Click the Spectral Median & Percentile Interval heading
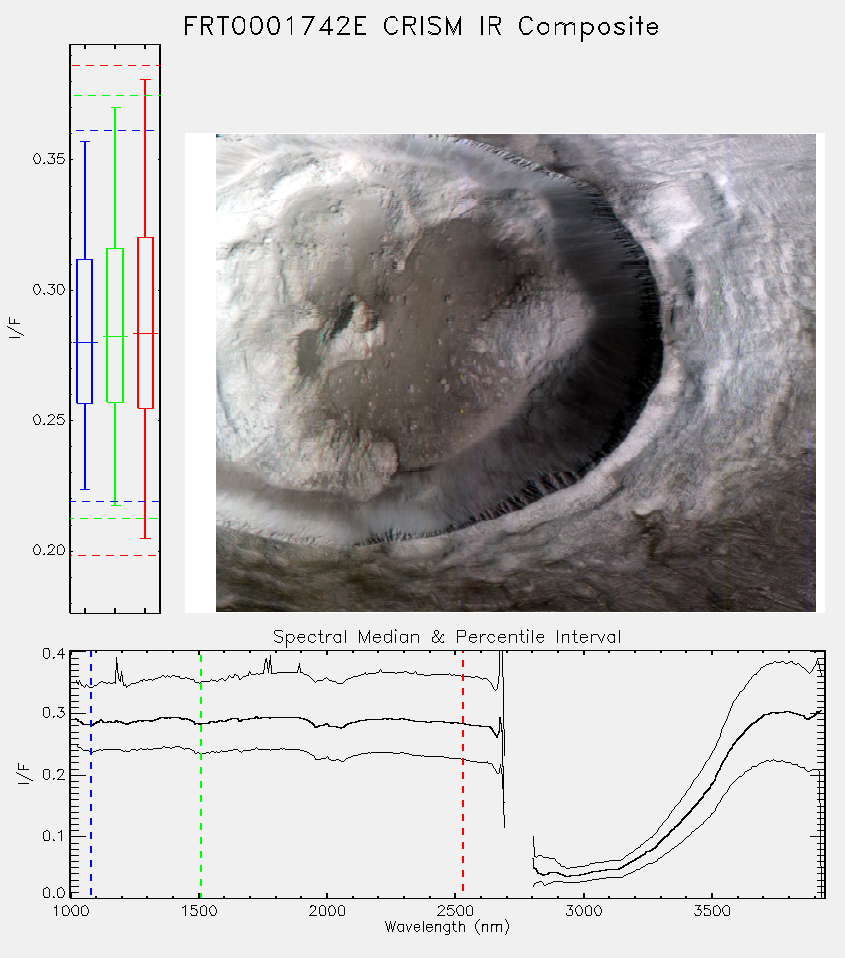Image resolution: width=845 pixels, height=958 pixels. [447, 637]
